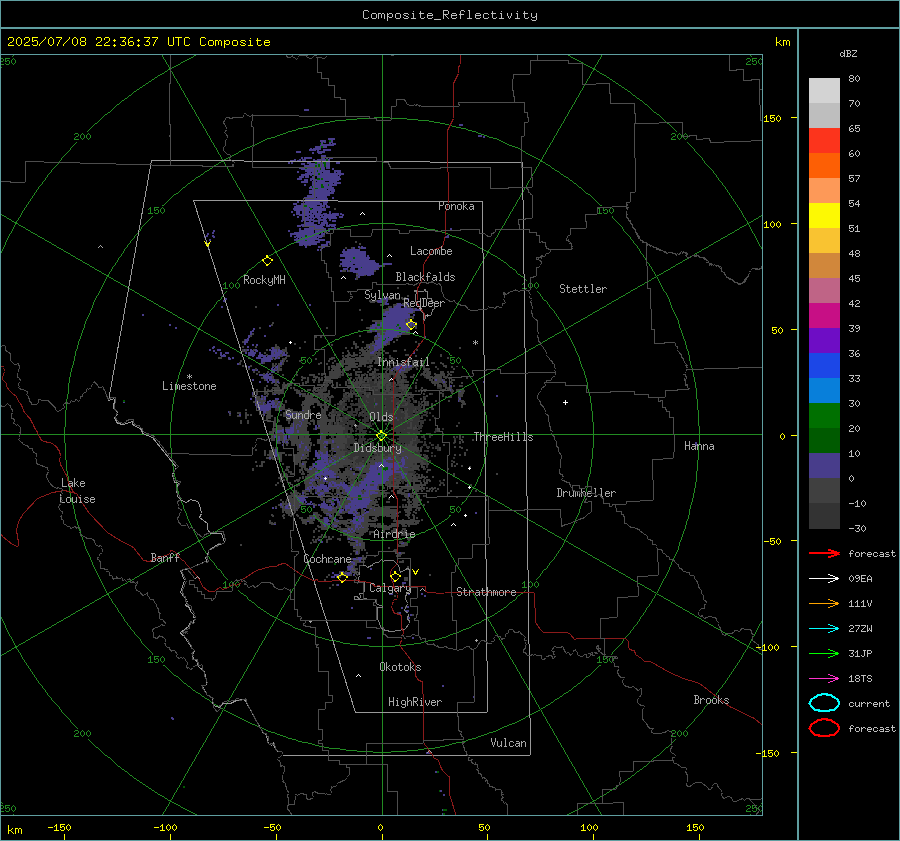This screenshot has height=841, width=900.
Task: Click the asterisk marker above Limestone
Action: pos(189,377)
